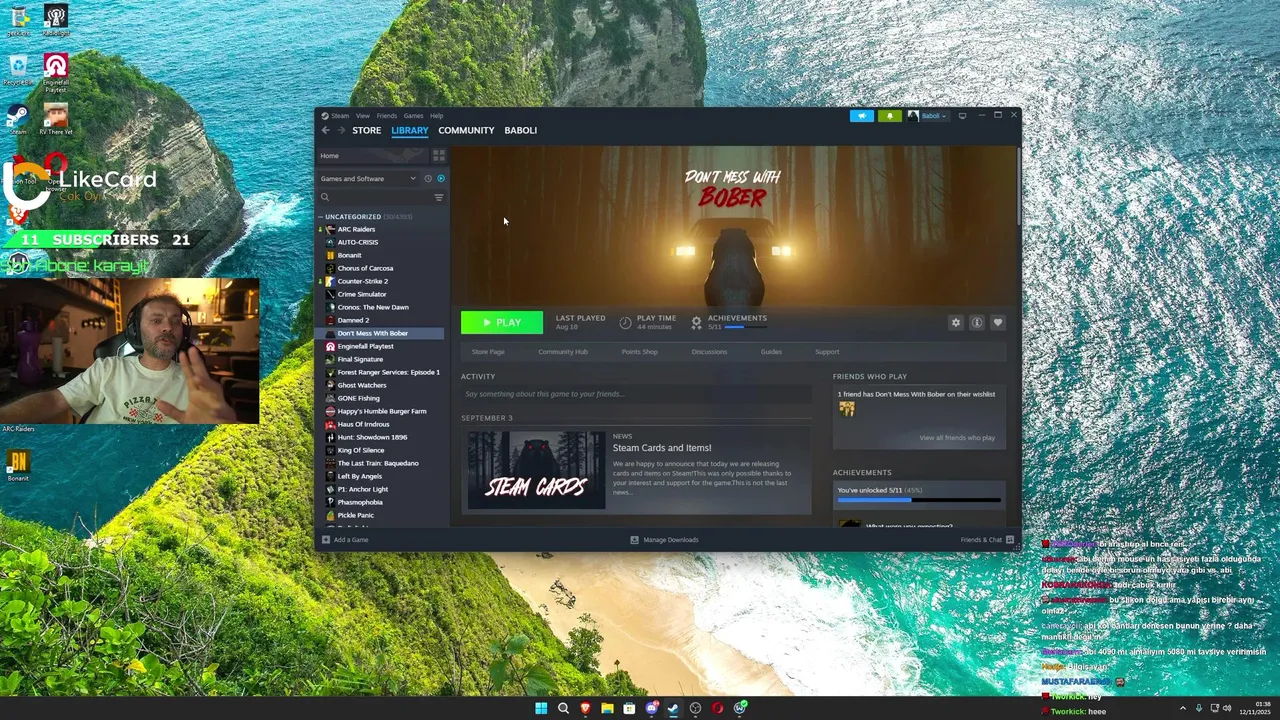Click the Manage Downloads icon
This screenshot has height=720, width=1280.
[634, 540]
